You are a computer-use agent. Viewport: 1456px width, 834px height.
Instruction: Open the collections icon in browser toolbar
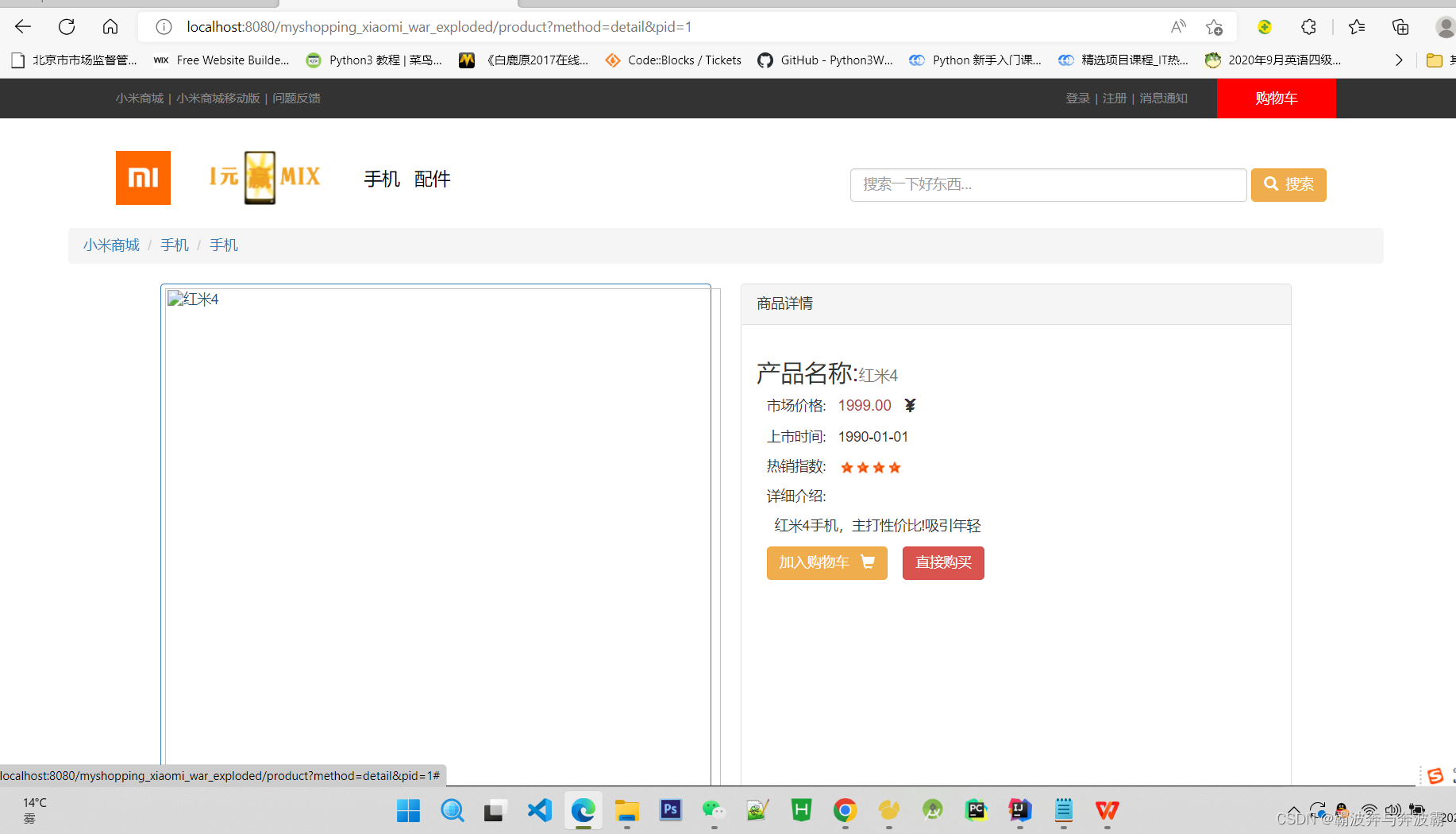(1400, 27)
